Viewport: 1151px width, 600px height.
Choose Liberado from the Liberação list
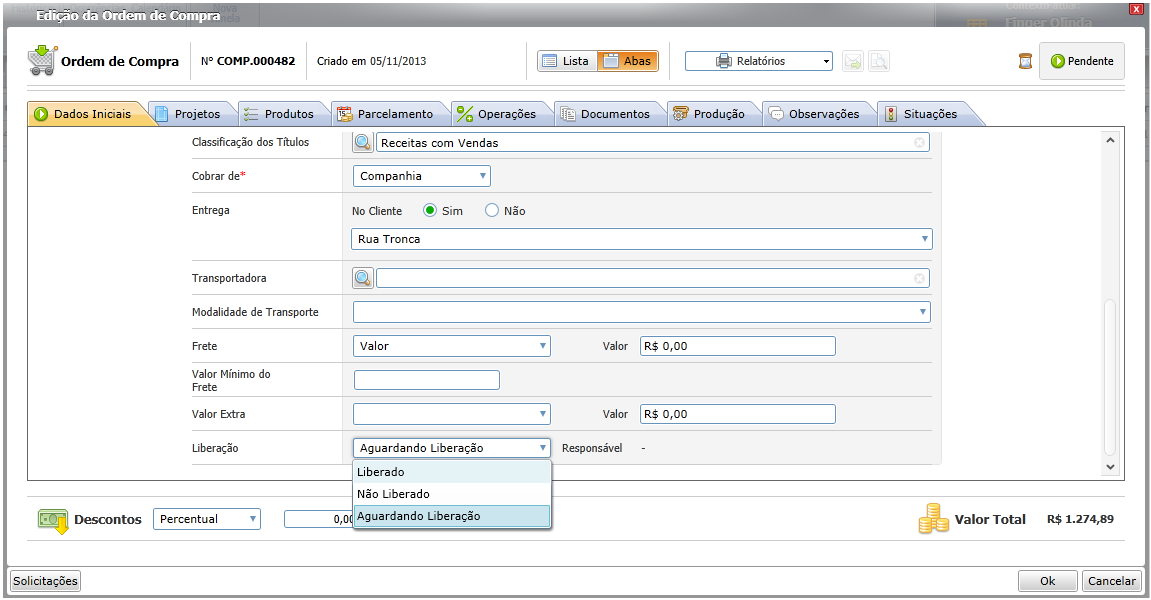click(x=452, y=472)
